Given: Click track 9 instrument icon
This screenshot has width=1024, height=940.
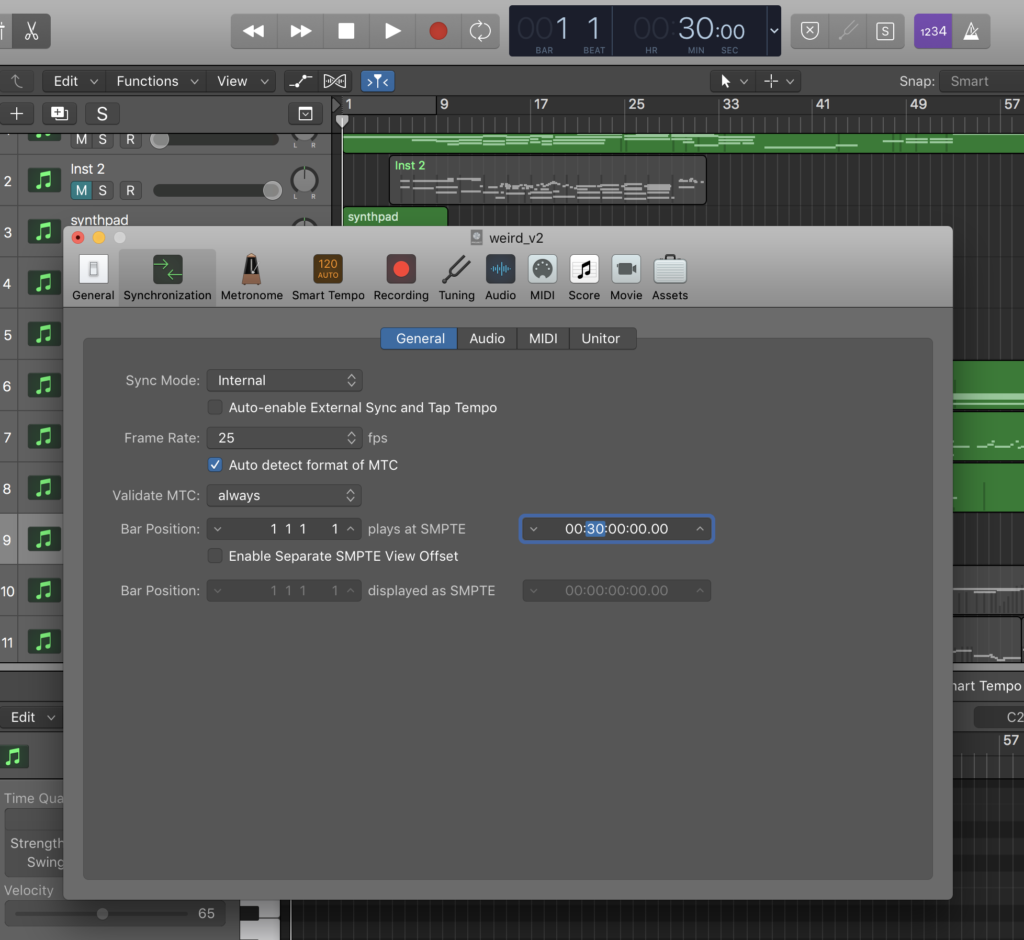Looking at the screenshot, I should pyautogui.click(x=44, y=539).
